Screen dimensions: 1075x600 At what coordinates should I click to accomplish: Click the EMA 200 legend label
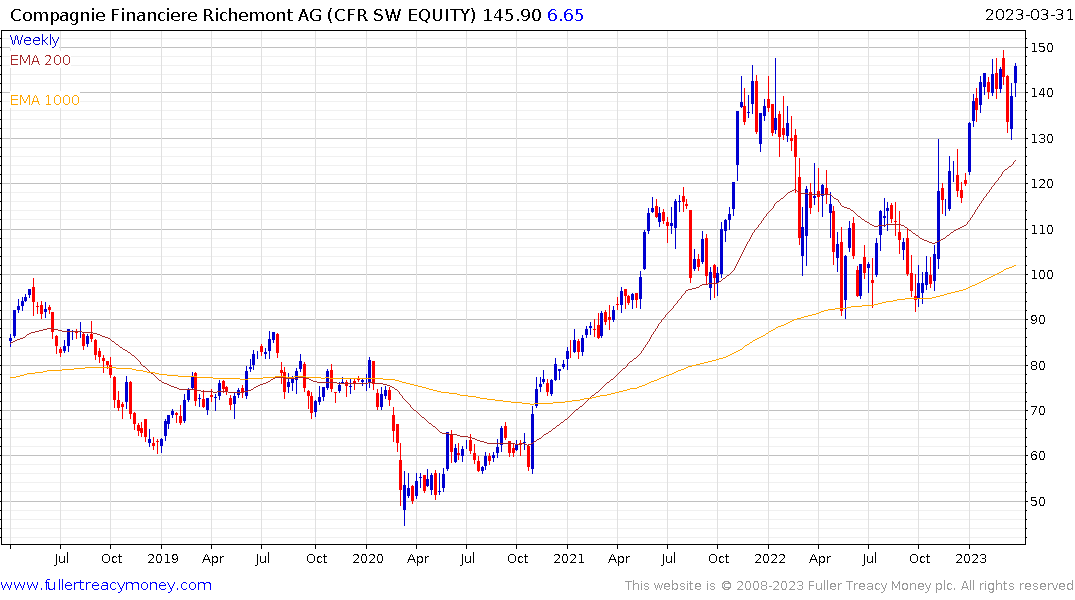40,60
